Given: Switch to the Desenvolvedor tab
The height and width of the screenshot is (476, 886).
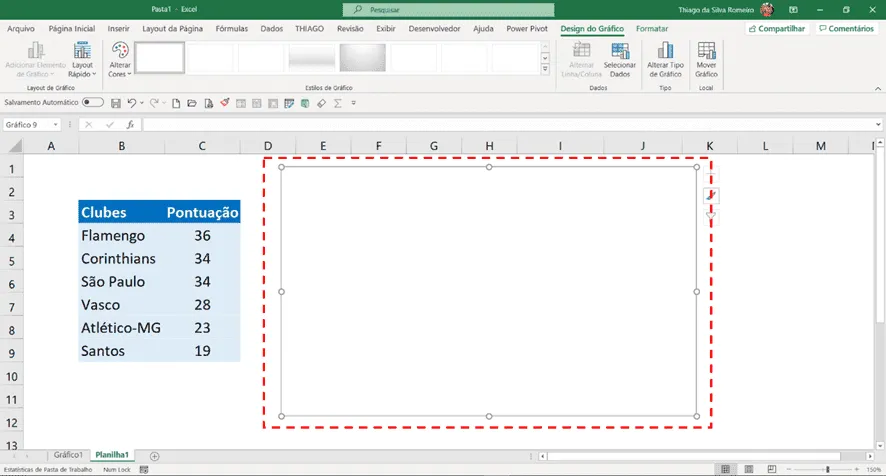Looking at the screenshot, I should click(435, 28).
